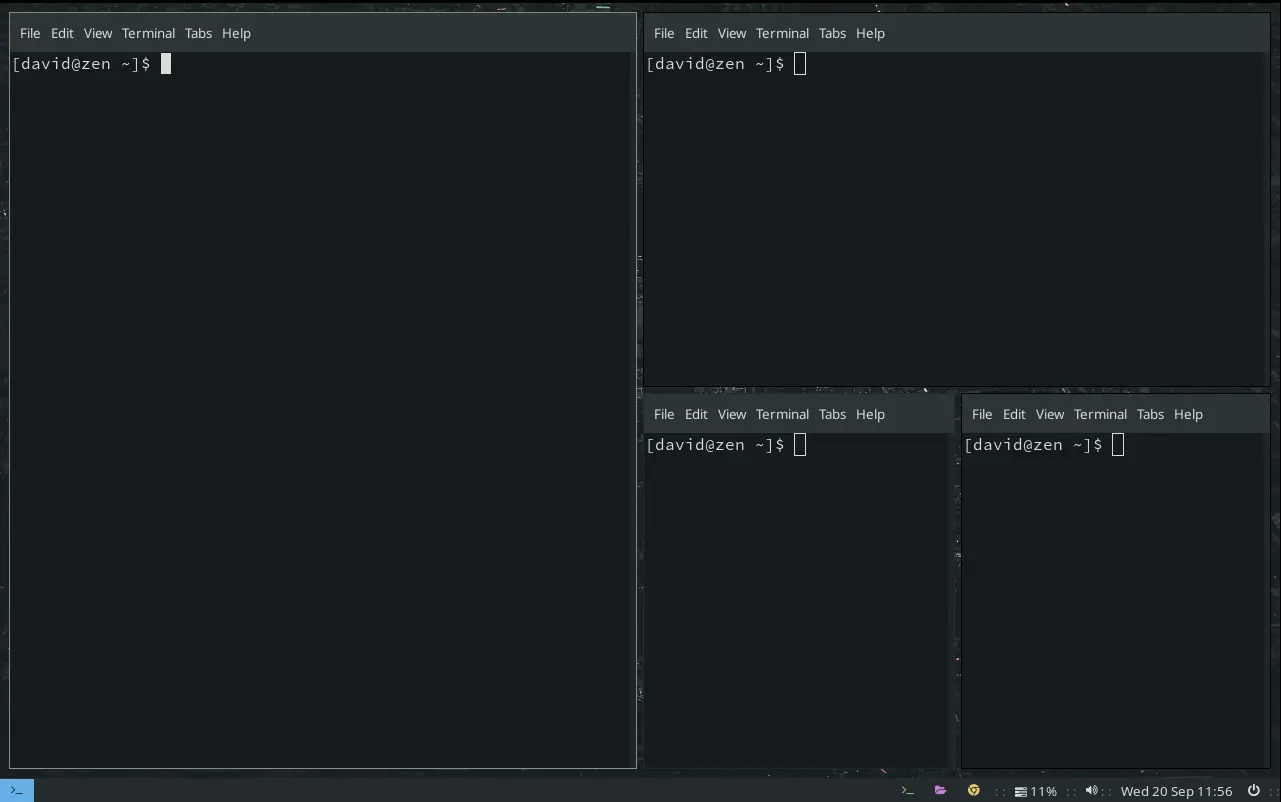Open Edit menu in the bottom-right terminal
The height and width of the screenshot is (802, 1281).
click(x=1014, y=414)
